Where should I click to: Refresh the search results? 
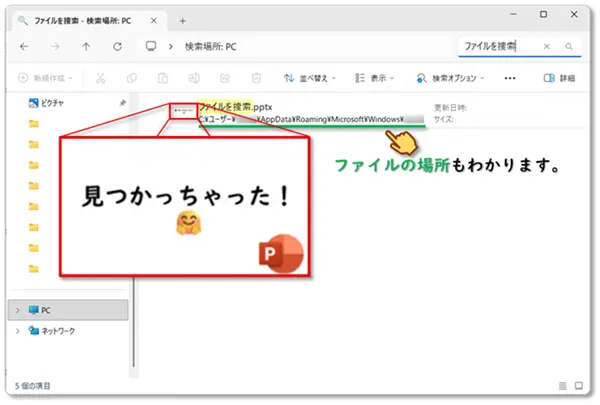[117, 47]
